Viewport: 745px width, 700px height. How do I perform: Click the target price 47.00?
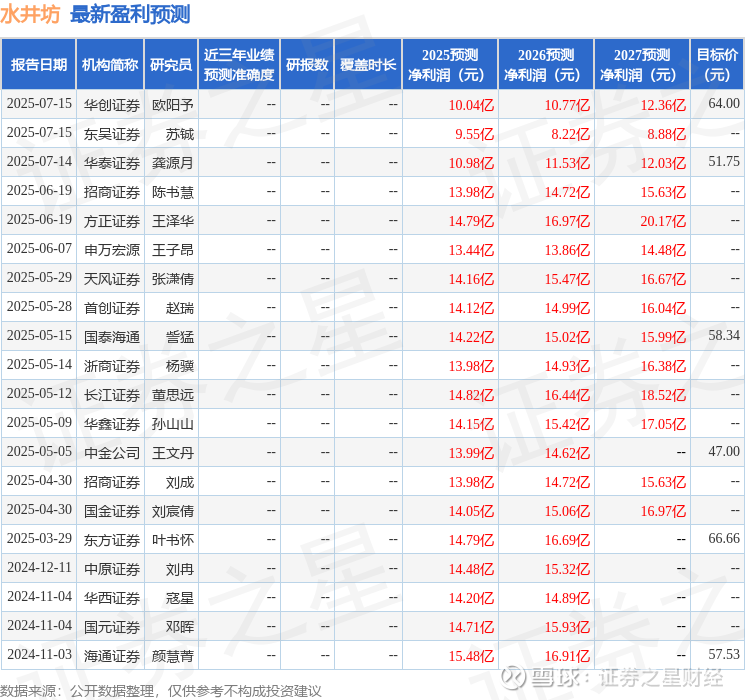tap(724, 451)
